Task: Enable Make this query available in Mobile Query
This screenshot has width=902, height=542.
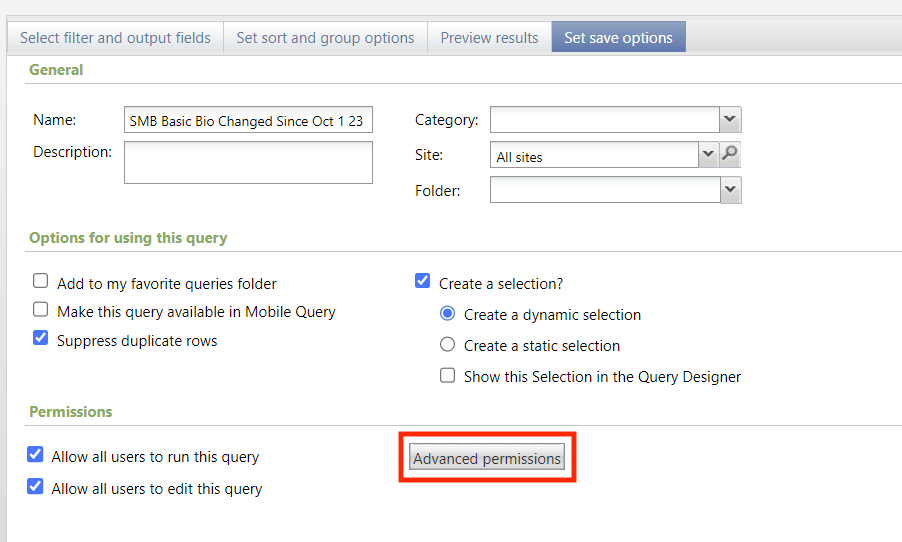Action: pyautogui.click(x=40, y=310)
